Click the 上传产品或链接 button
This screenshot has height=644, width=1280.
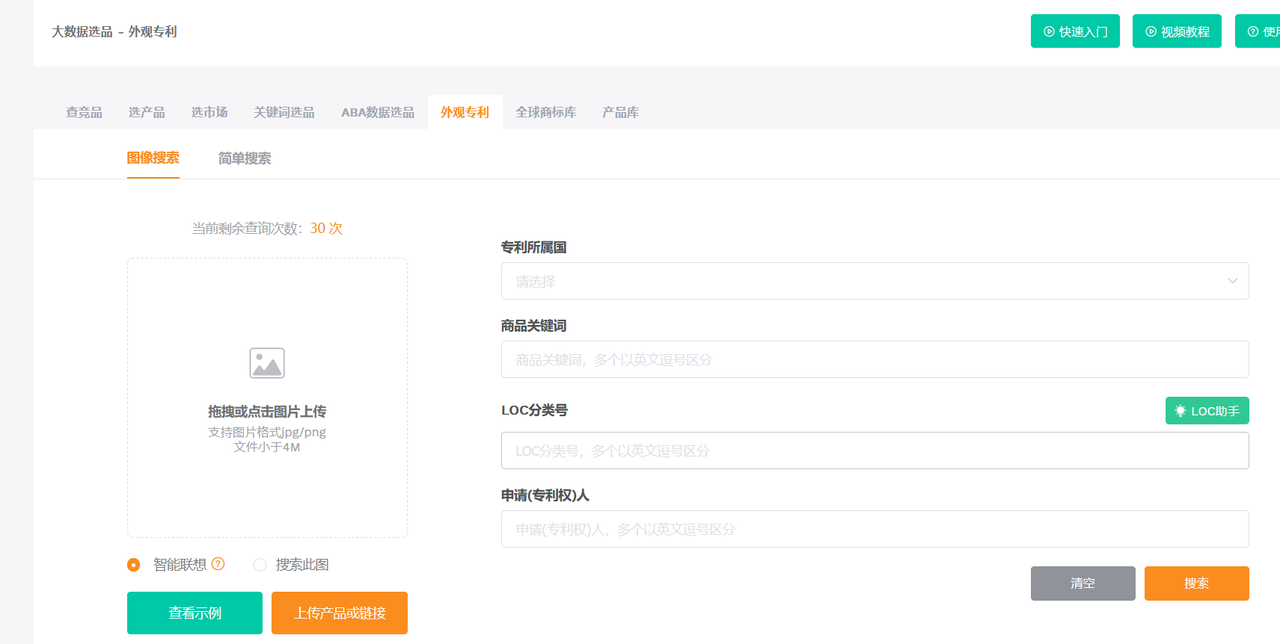(x=339, y=613)
